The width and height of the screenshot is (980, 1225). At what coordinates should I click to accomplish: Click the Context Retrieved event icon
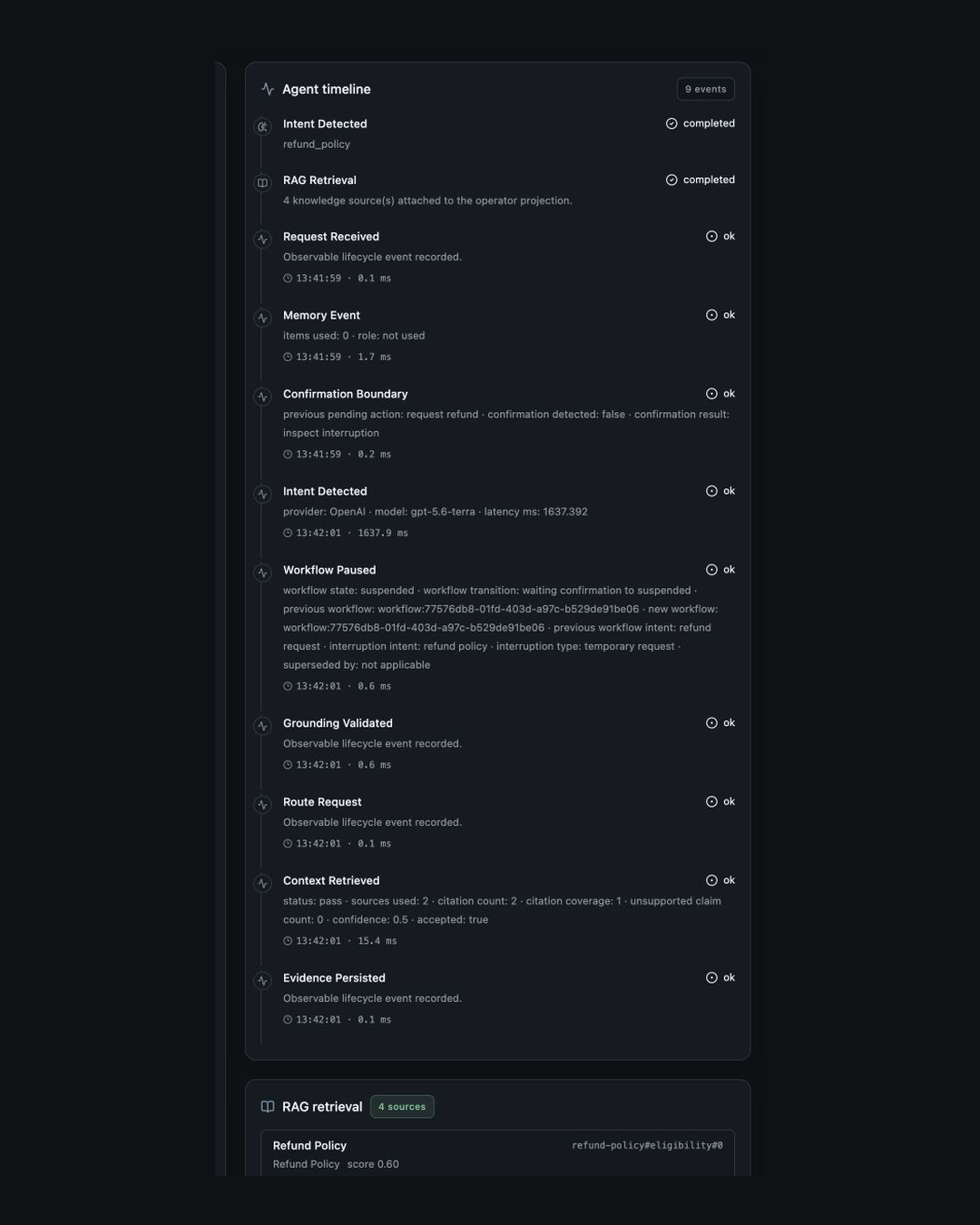click(x=262, y=884)
